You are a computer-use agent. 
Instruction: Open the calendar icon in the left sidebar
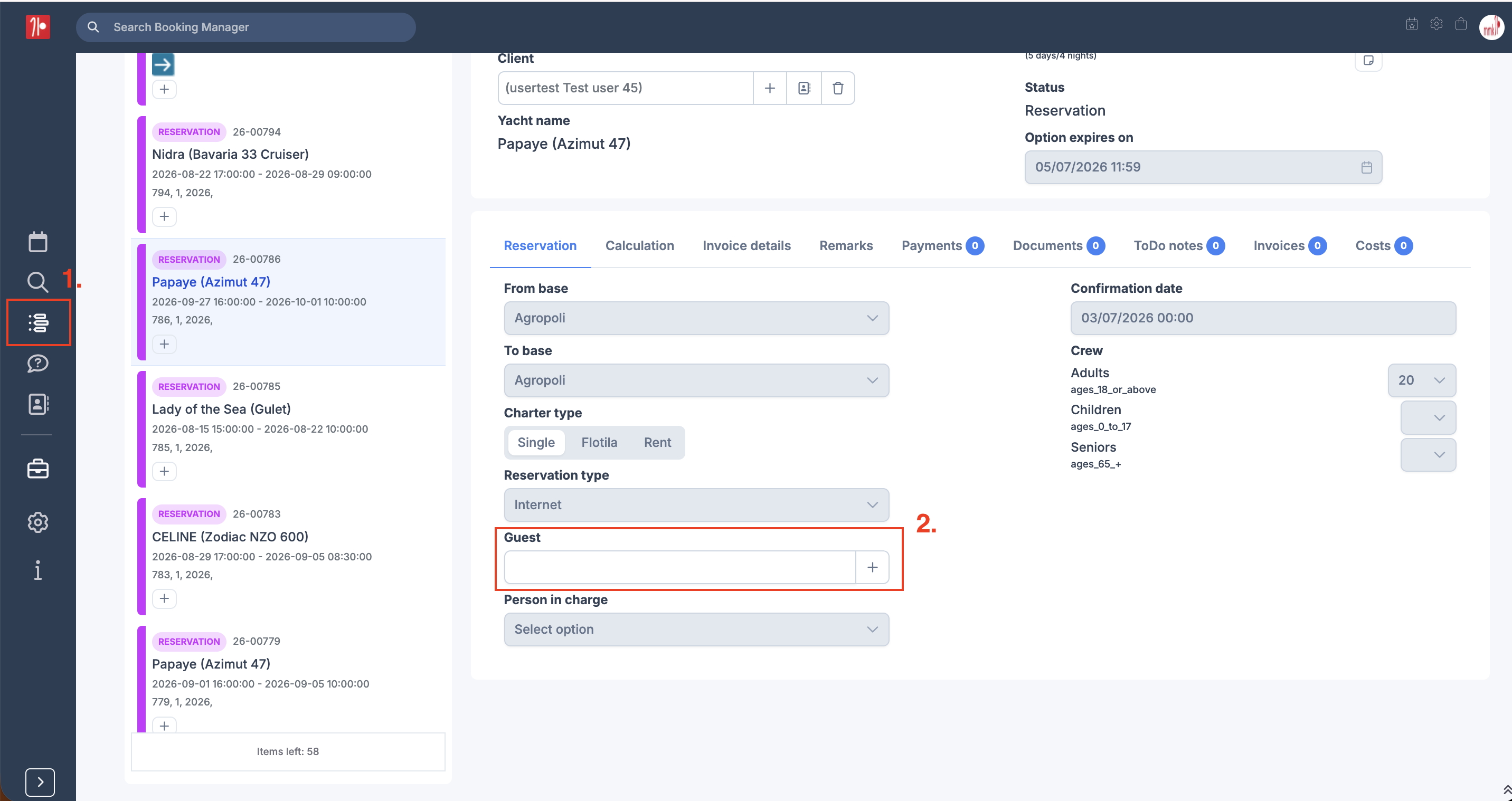point(37,242)
